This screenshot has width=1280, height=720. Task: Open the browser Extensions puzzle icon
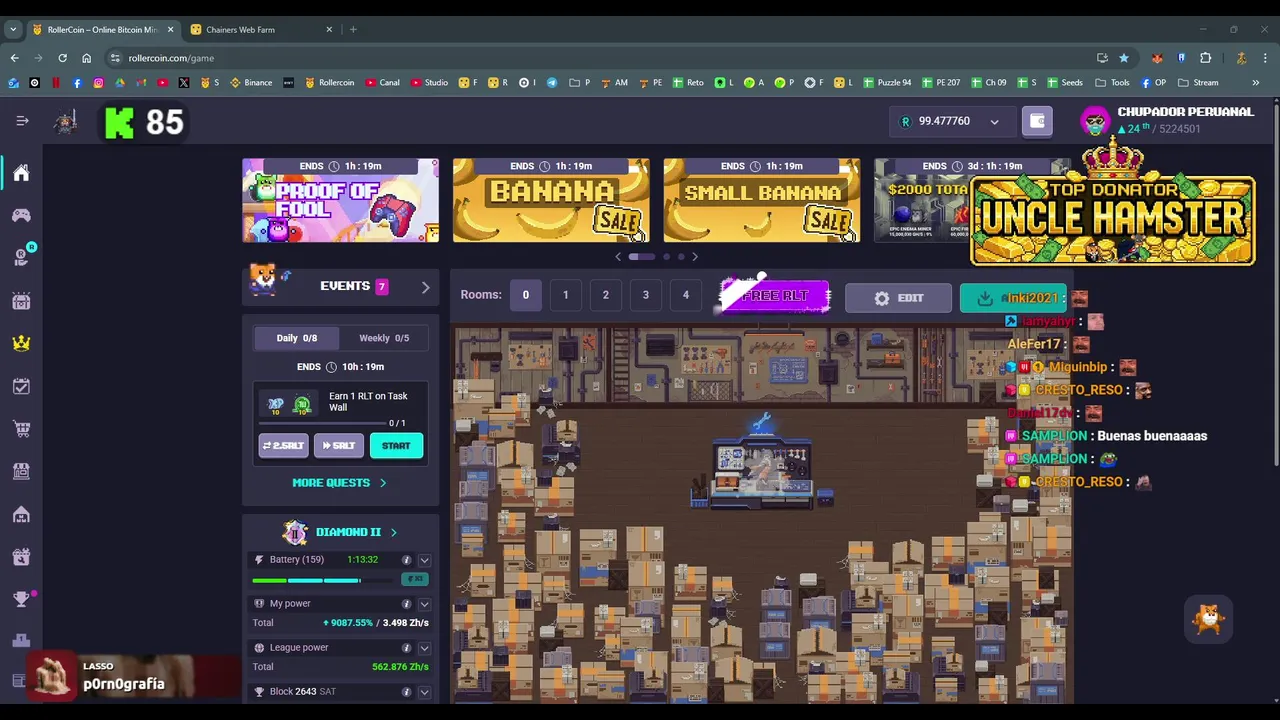click(1205, 58)
